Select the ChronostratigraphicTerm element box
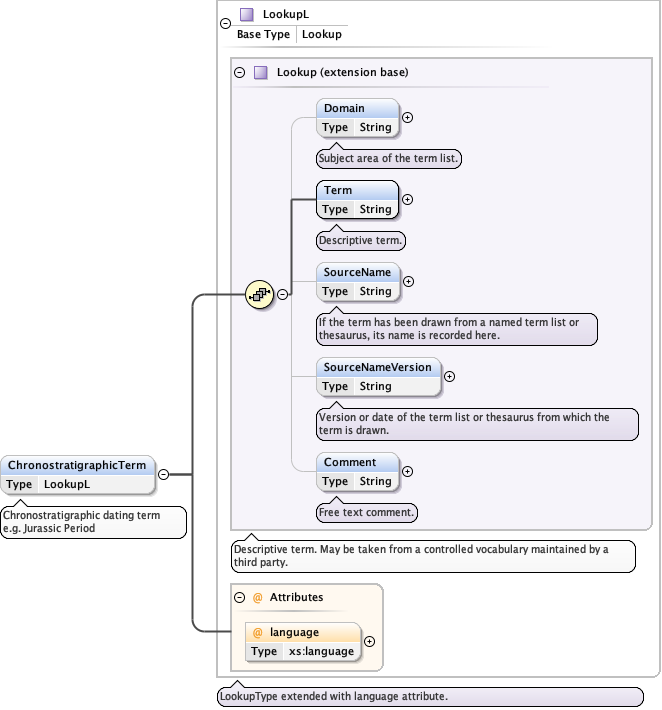This screenshot has height=710, width=662. click(x=78, y=474)
